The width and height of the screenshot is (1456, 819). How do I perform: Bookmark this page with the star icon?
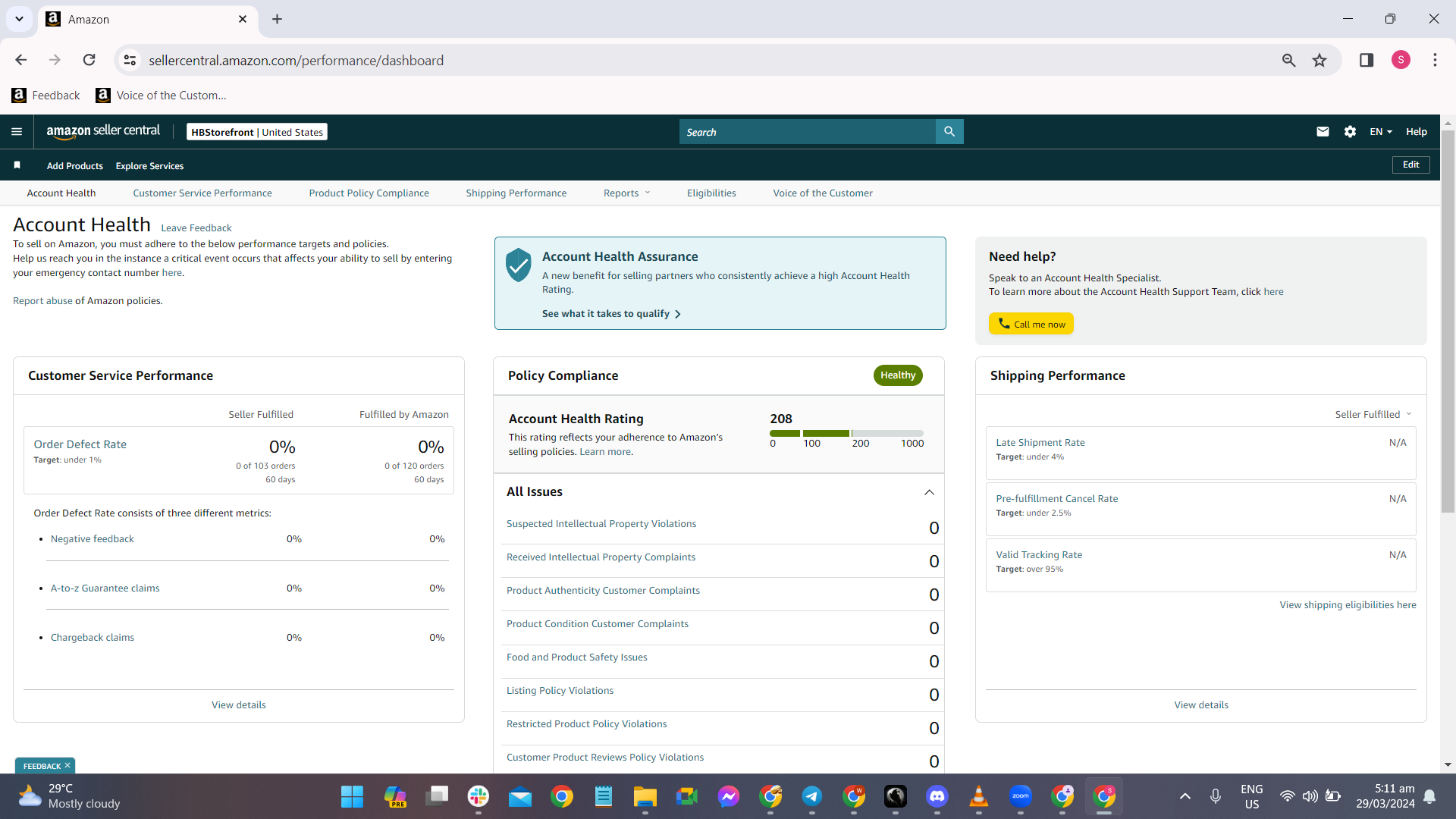coord(1320,60)
